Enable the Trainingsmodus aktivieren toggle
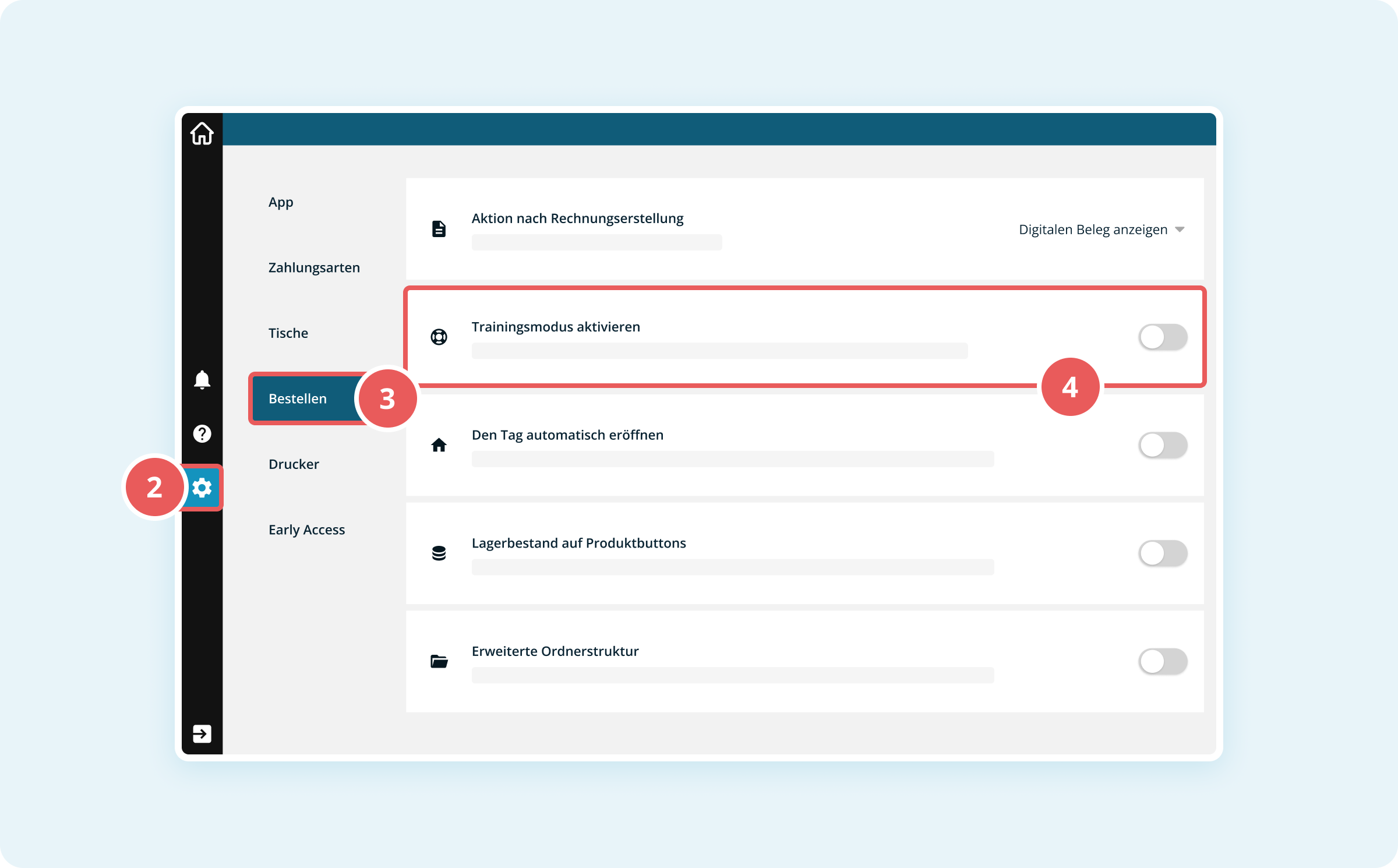Viewport: 1398px width, 868px height. tap(1162, 337)
